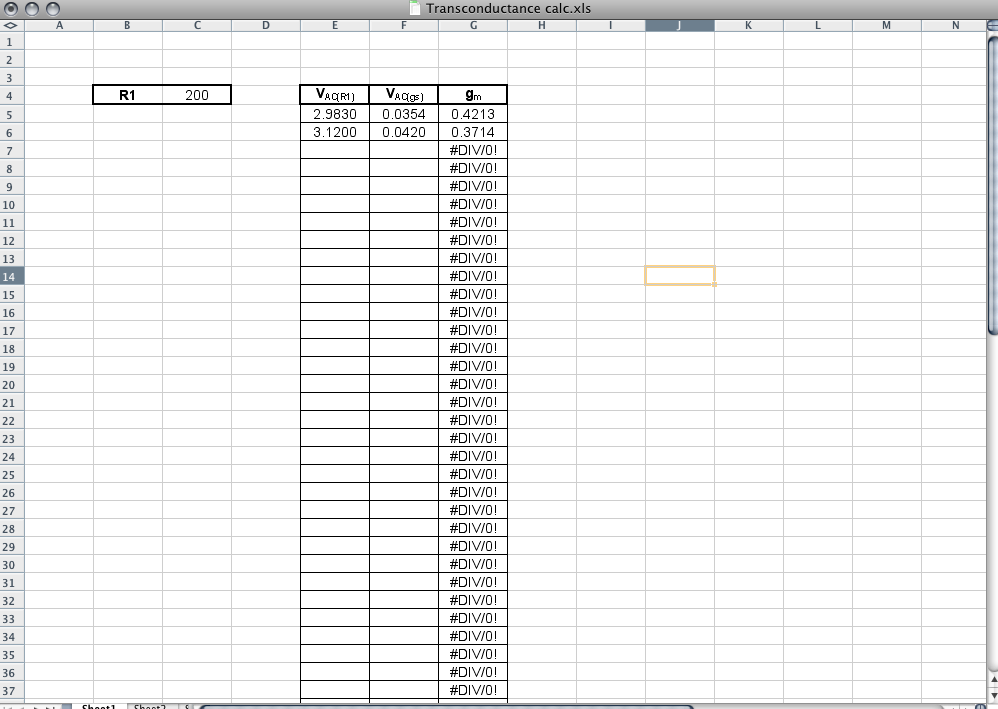Select column D header
Image resolution: width=998 pixels, height=709 pixels.
coord(266,25)
